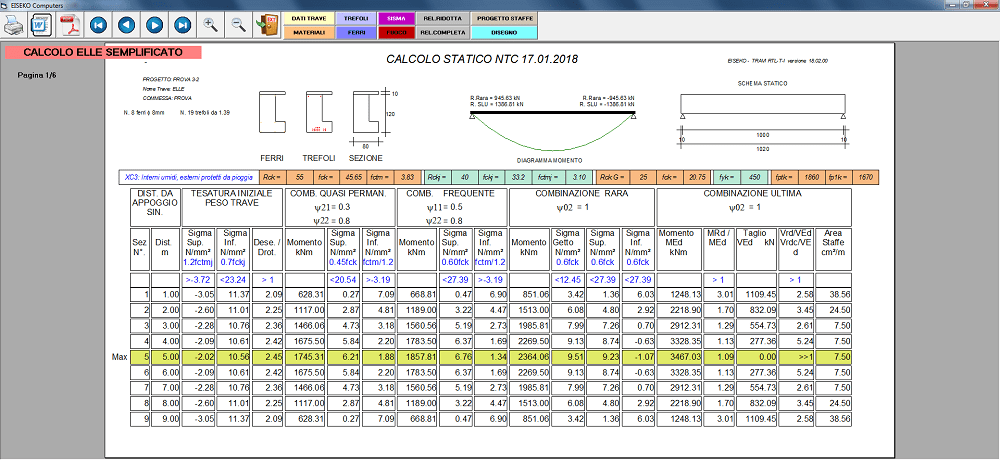Click the Rck value 55 cell
This screenshot has height=460, width=1000.
pos(299,177)
